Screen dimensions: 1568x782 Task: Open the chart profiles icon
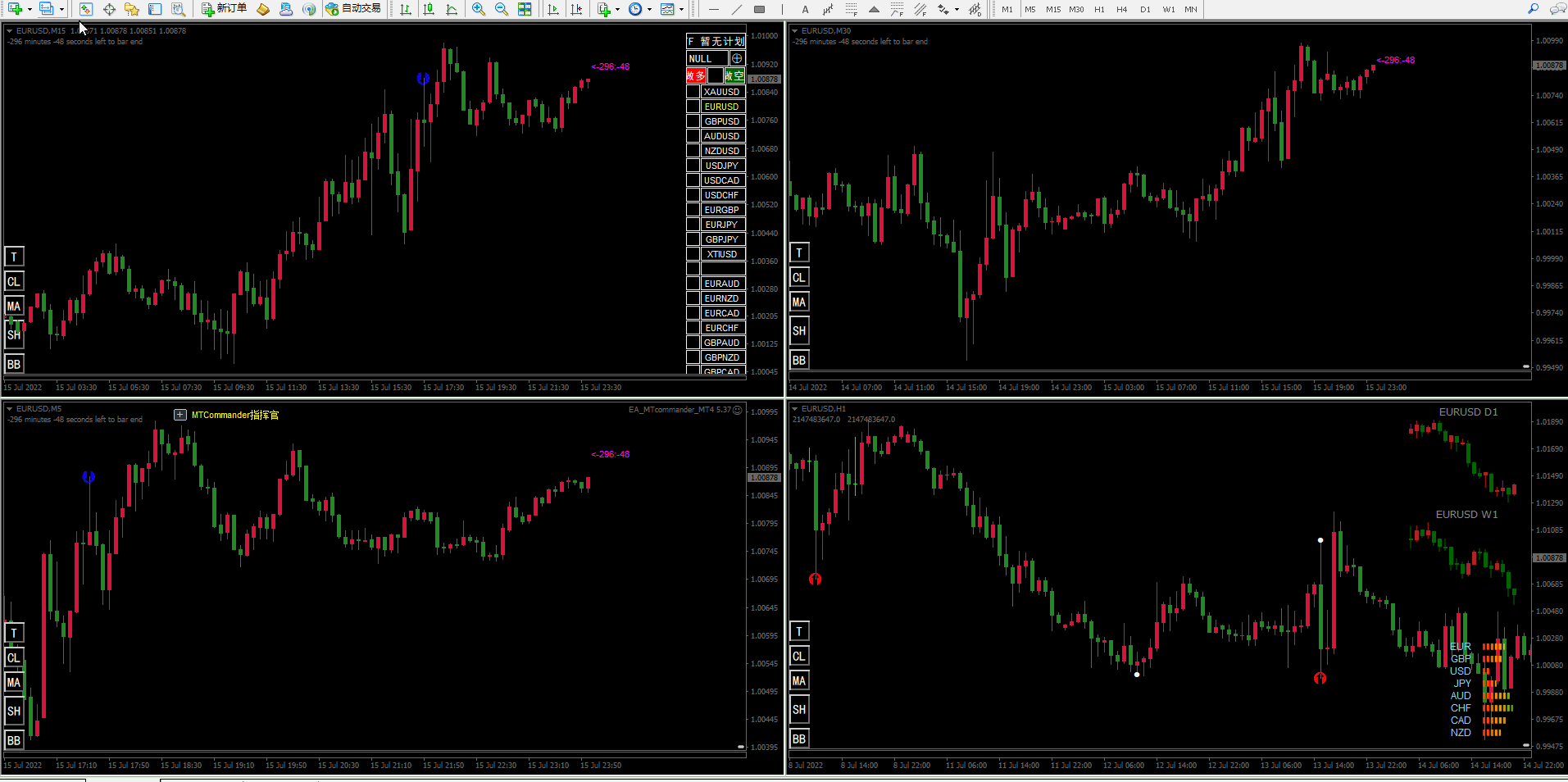click(x=47, y=9)
